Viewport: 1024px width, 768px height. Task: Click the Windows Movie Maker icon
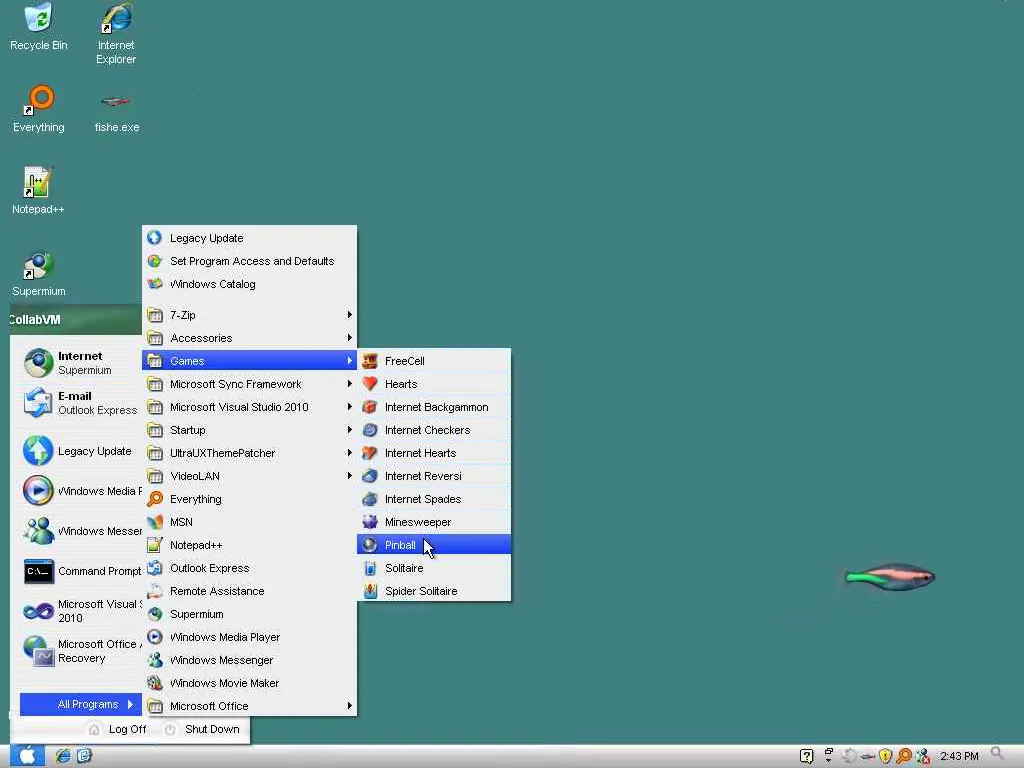pyautogui.click(x=155, y=683)
